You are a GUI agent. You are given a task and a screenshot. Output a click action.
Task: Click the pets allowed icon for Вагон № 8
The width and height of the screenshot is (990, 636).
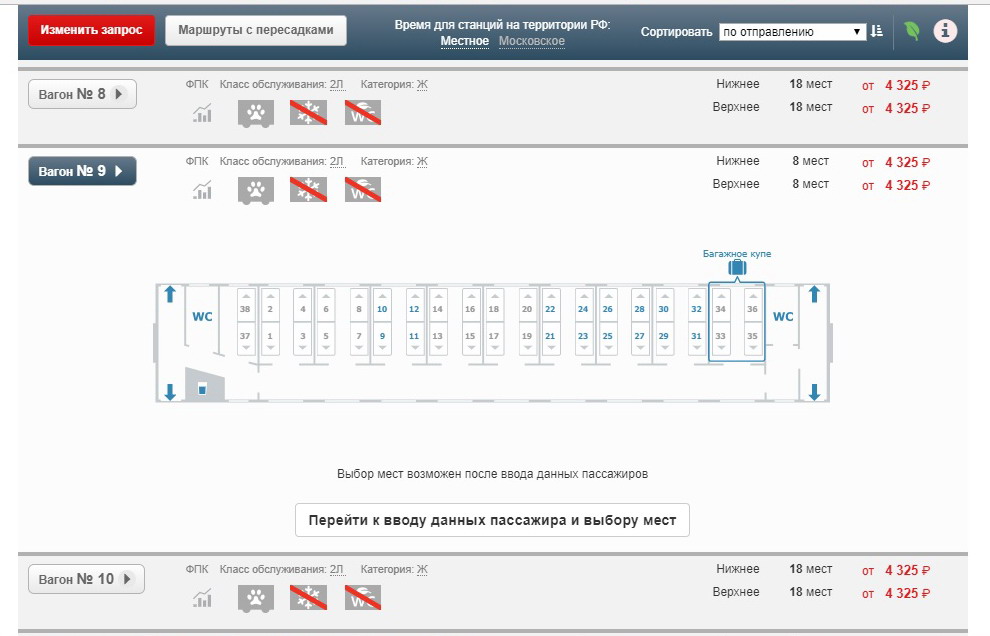click(x=256, y=113)
